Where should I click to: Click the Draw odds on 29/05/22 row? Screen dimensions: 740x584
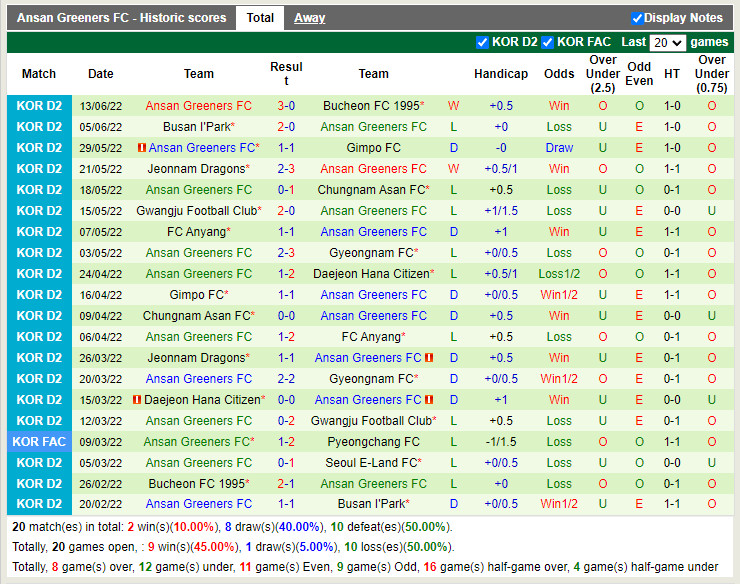pos(559,148)
